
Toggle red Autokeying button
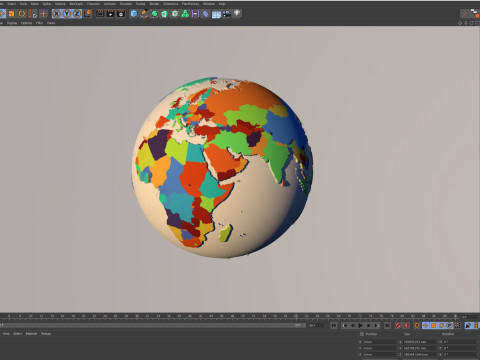[406, 325]
